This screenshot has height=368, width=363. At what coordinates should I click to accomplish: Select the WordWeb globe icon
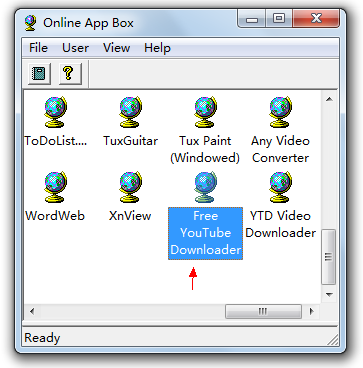(x=55, y=187)
